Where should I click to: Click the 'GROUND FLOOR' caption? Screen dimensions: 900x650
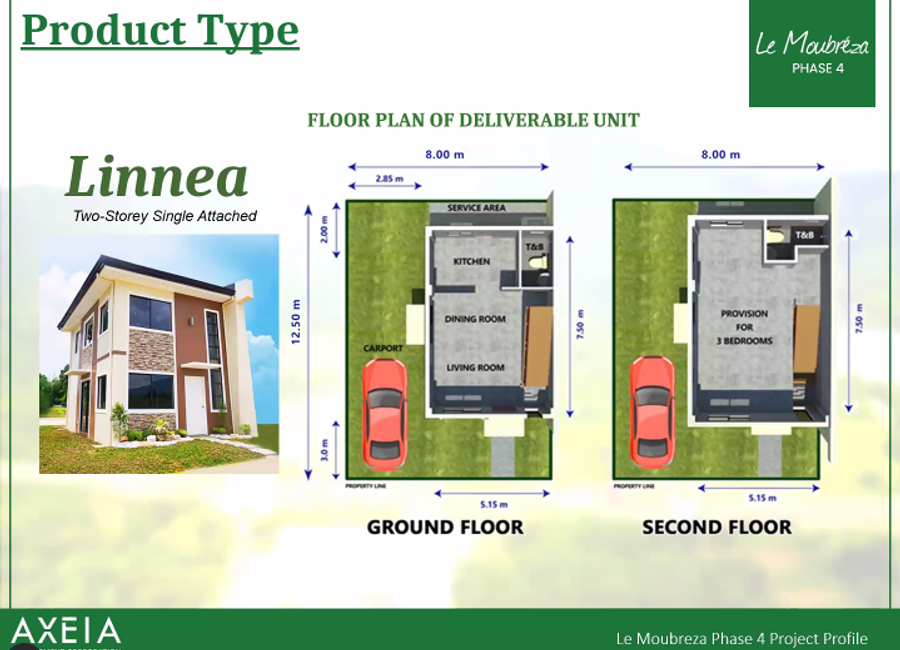point(445,527)
